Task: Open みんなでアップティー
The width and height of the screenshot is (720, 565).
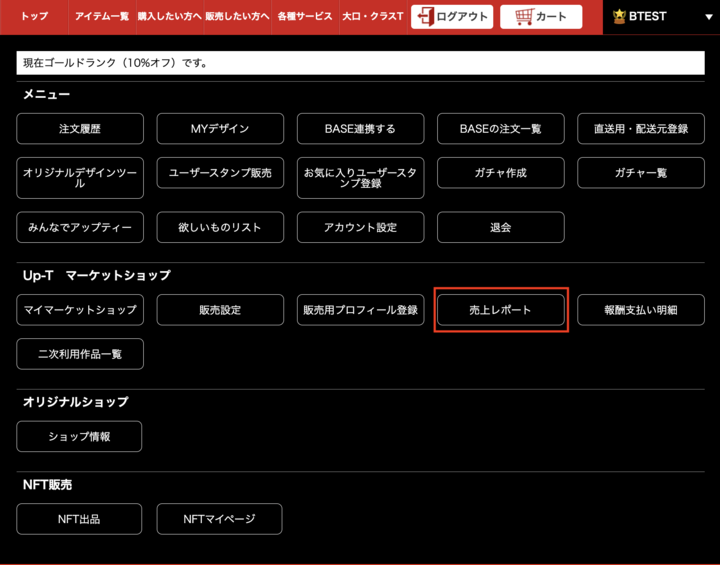Action: (x=80, y=227)
